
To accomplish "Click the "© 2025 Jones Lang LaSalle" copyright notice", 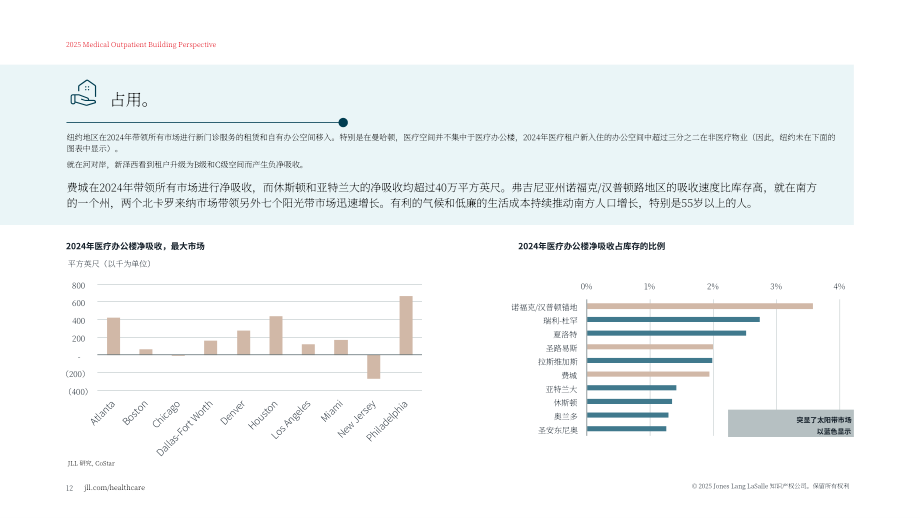I will pos(770,486).
